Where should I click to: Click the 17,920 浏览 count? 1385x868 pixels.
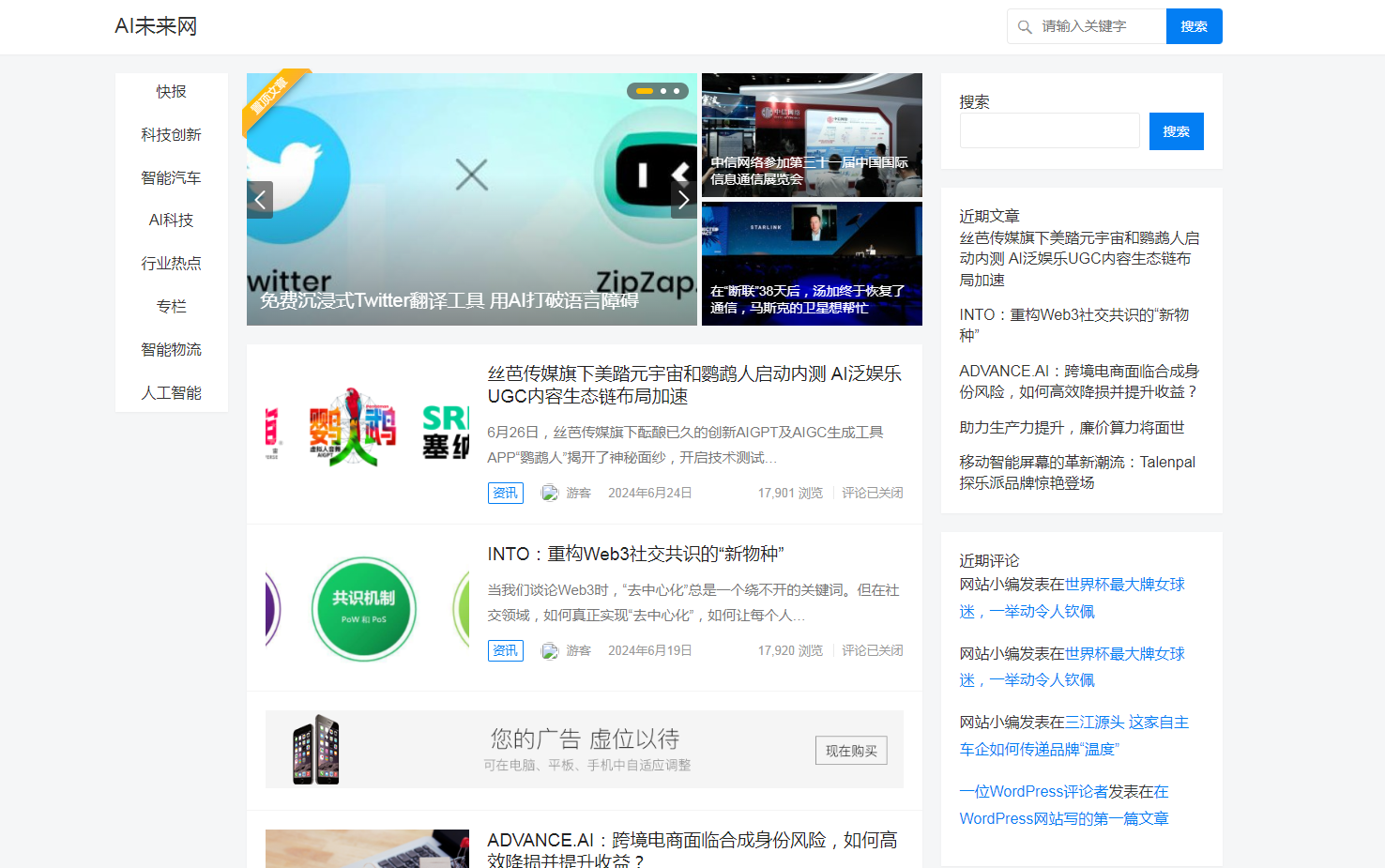(790, 651)
